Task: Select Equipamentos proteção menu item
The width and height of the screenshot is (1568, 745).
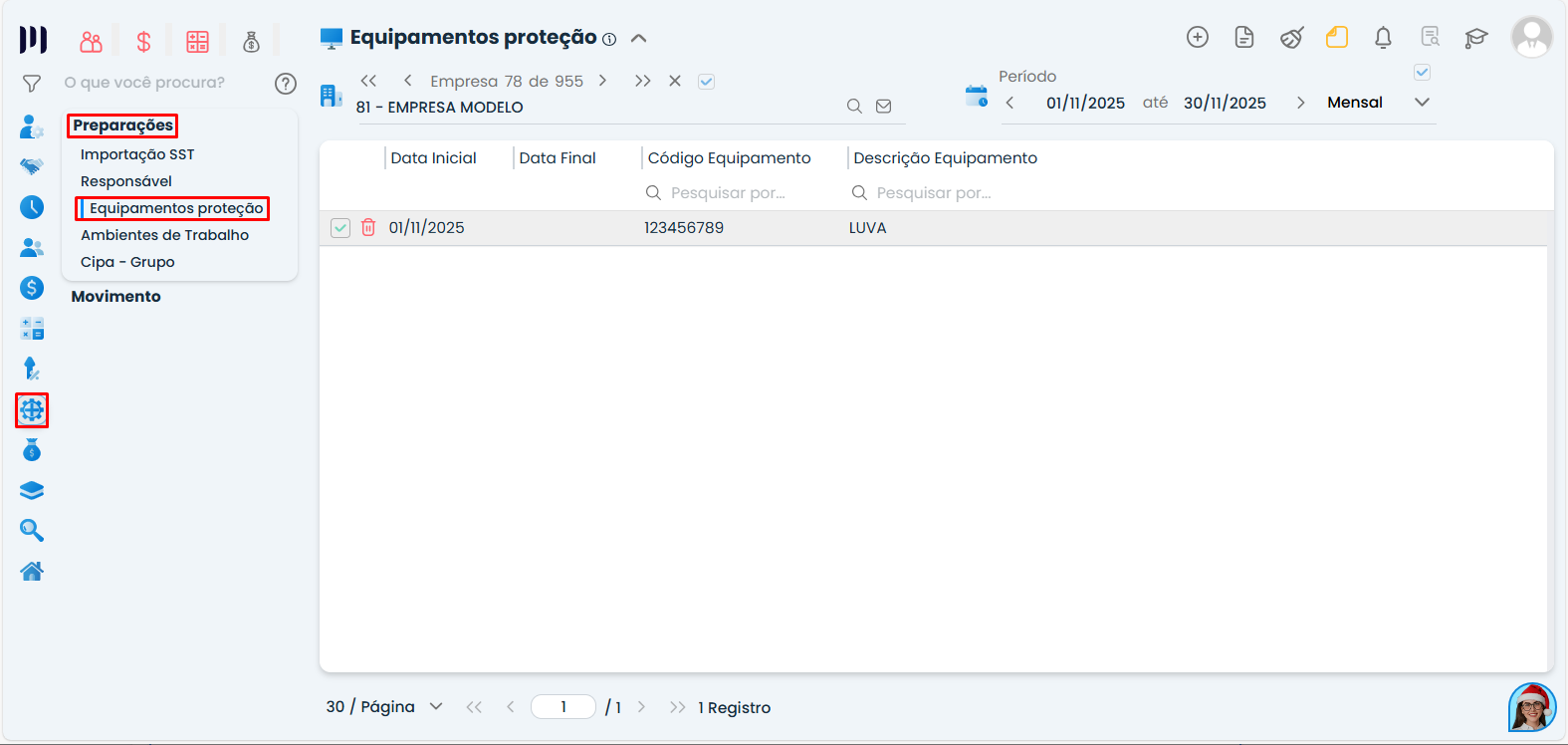Action: click(x=176, y=208)
